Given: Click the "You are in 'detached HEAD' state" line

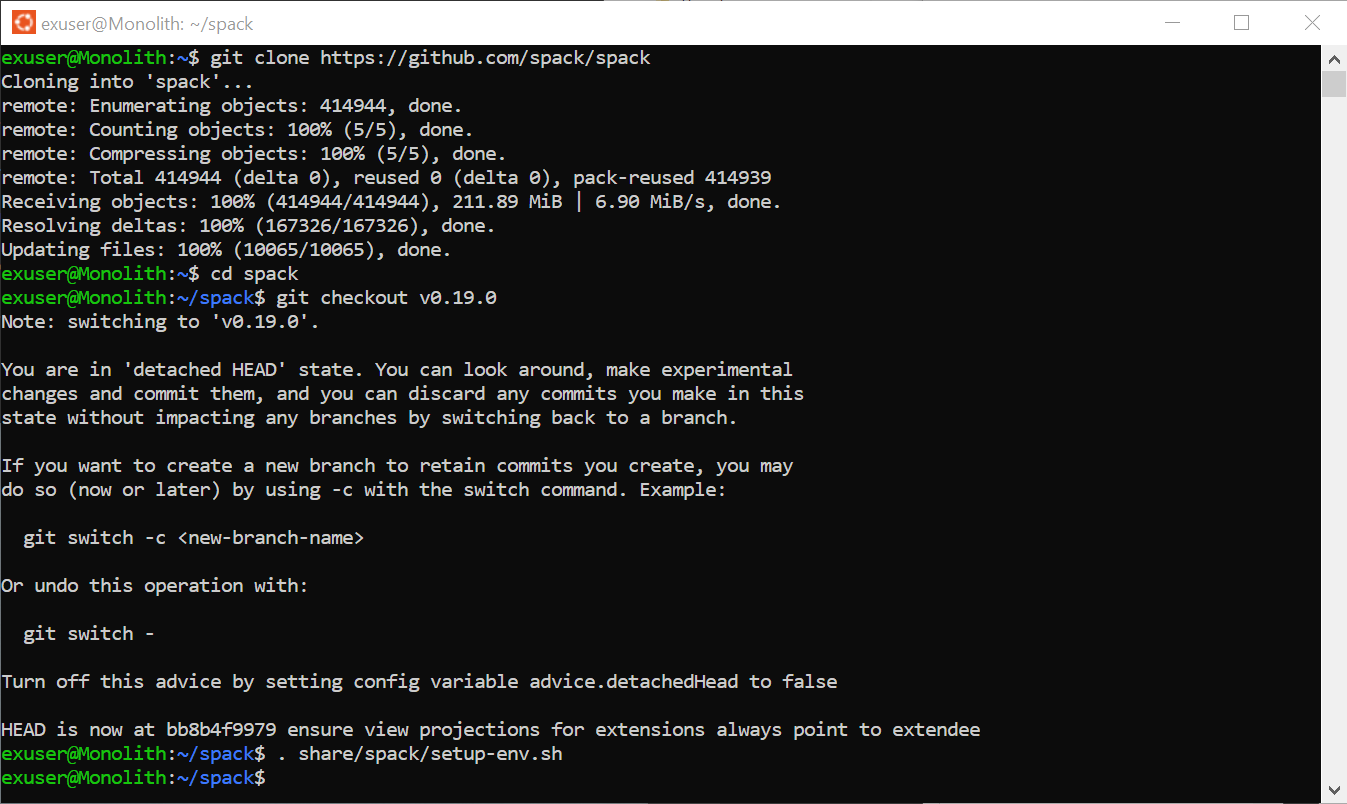Looking at the screenshot, I should coord(397,370).
